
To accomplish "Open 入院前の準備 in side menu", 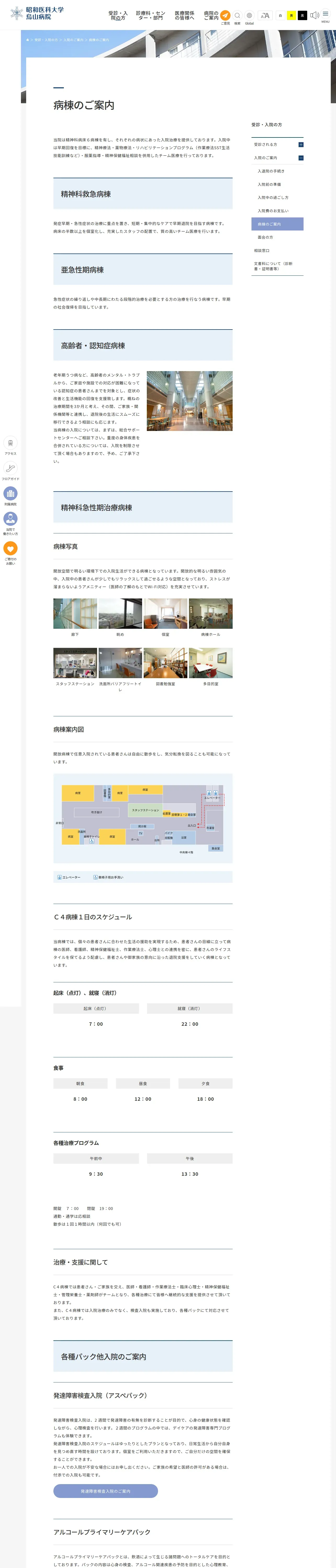I will point(269,185).
